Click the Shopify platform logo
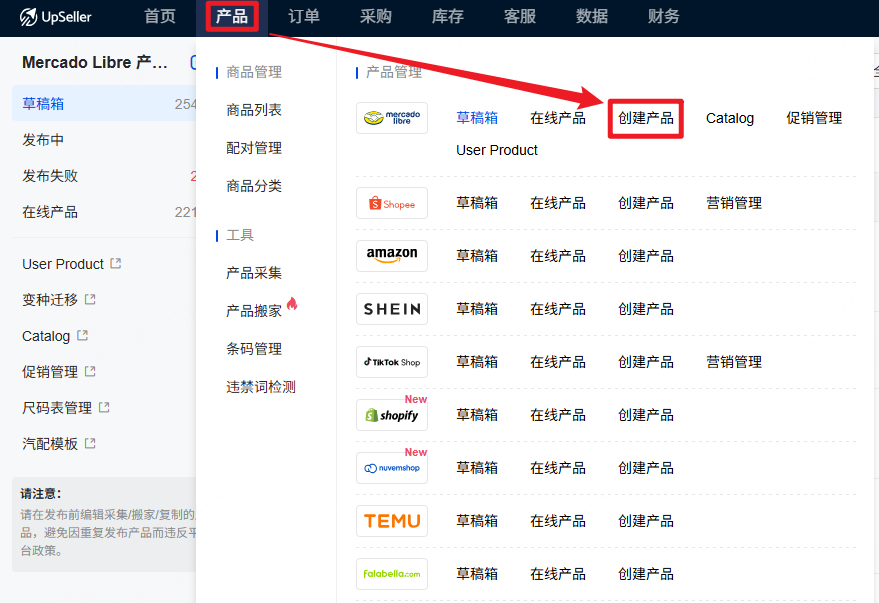 392,415
